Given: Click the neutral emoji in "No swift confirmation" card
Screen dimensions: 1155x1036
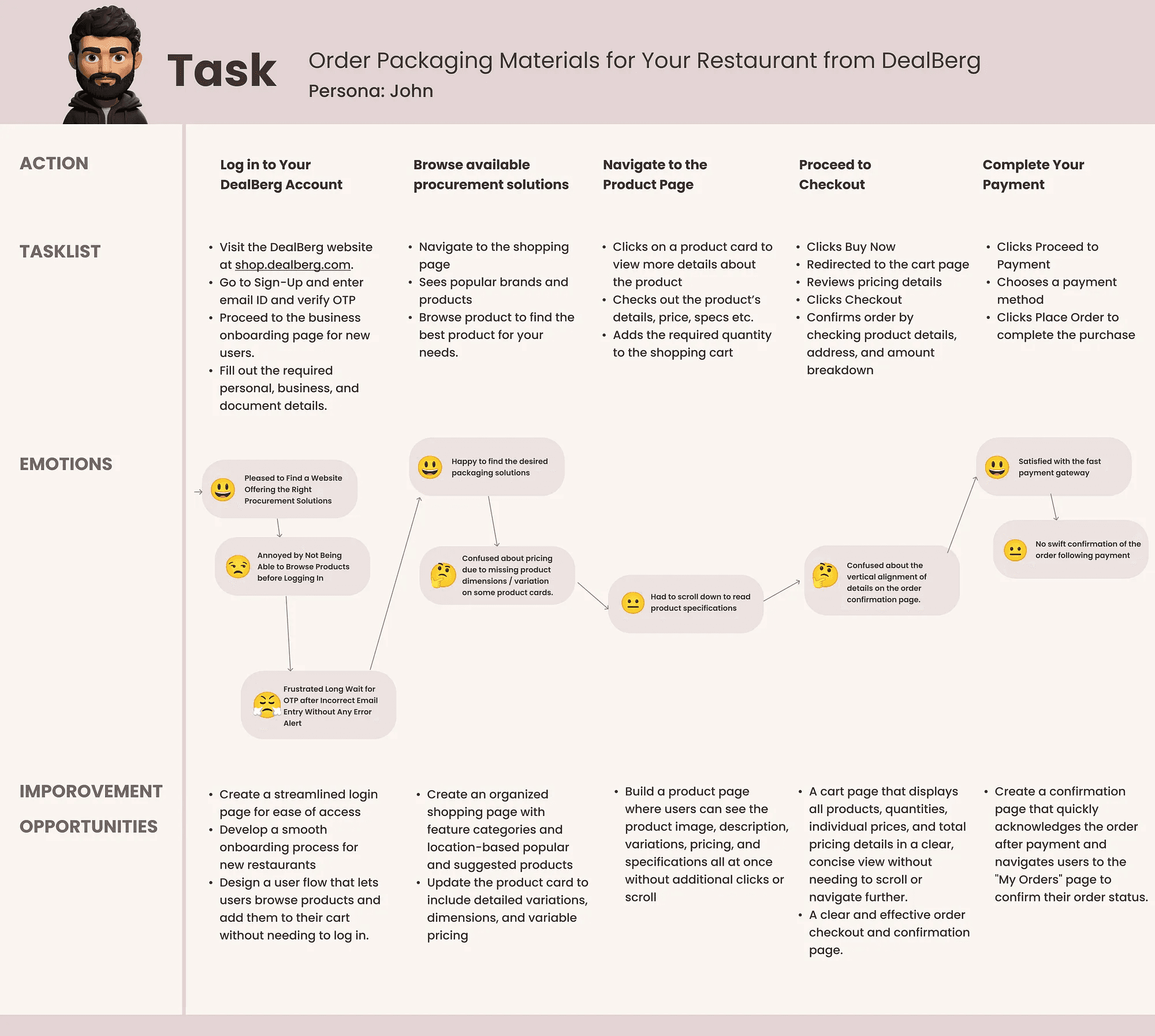Looking at the screenshot, I should click(1015, 550).
